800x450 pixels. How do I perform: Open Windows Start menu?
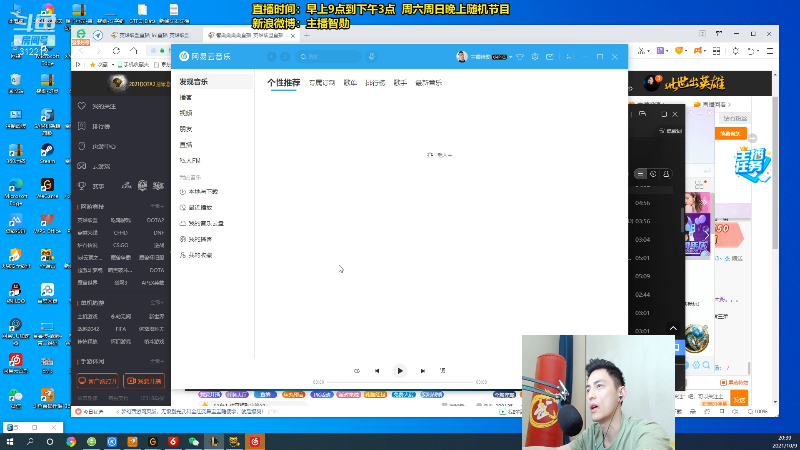pos(10,442)
